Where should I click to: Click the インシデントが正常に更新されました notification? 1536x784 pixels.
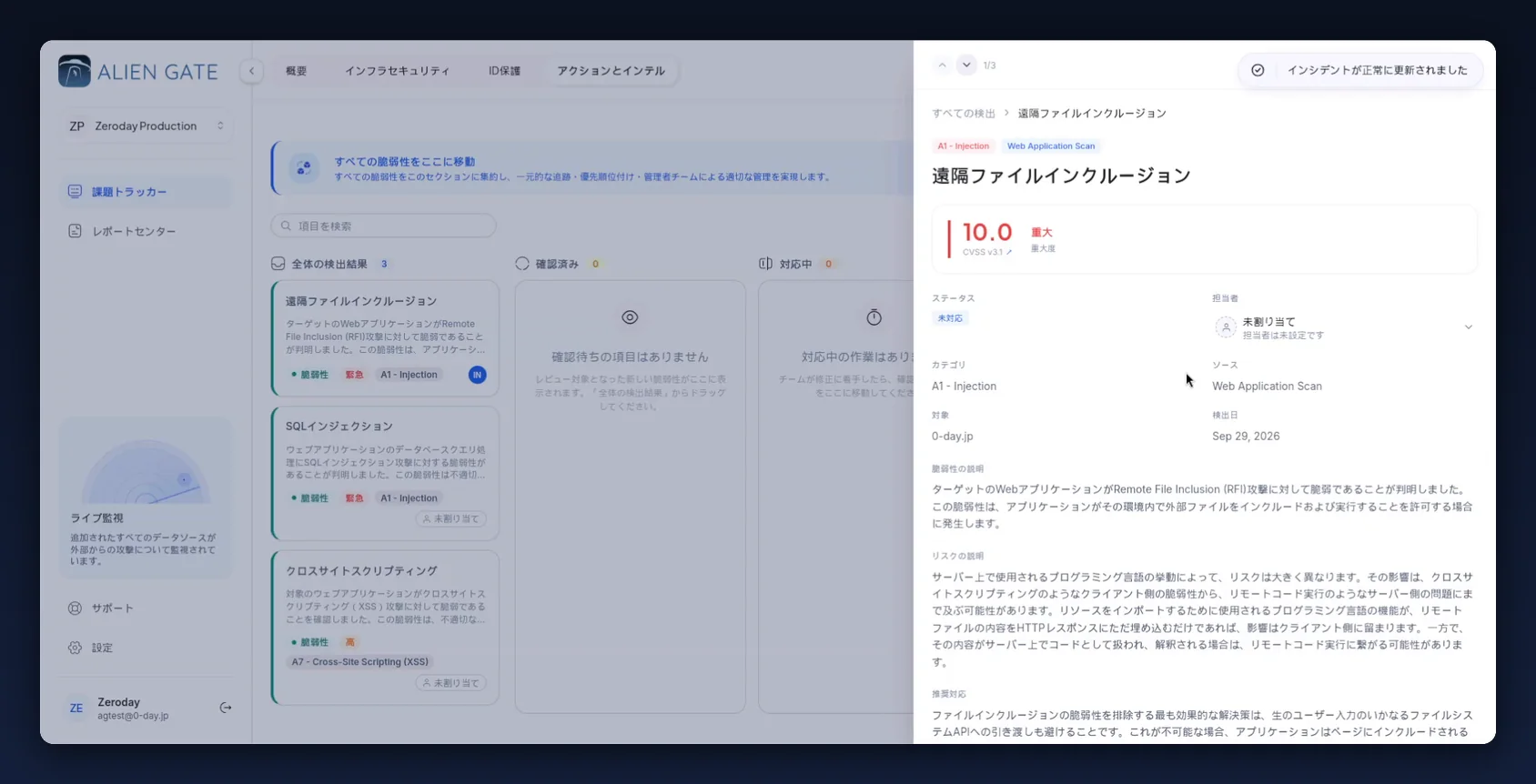[1361, 70]
